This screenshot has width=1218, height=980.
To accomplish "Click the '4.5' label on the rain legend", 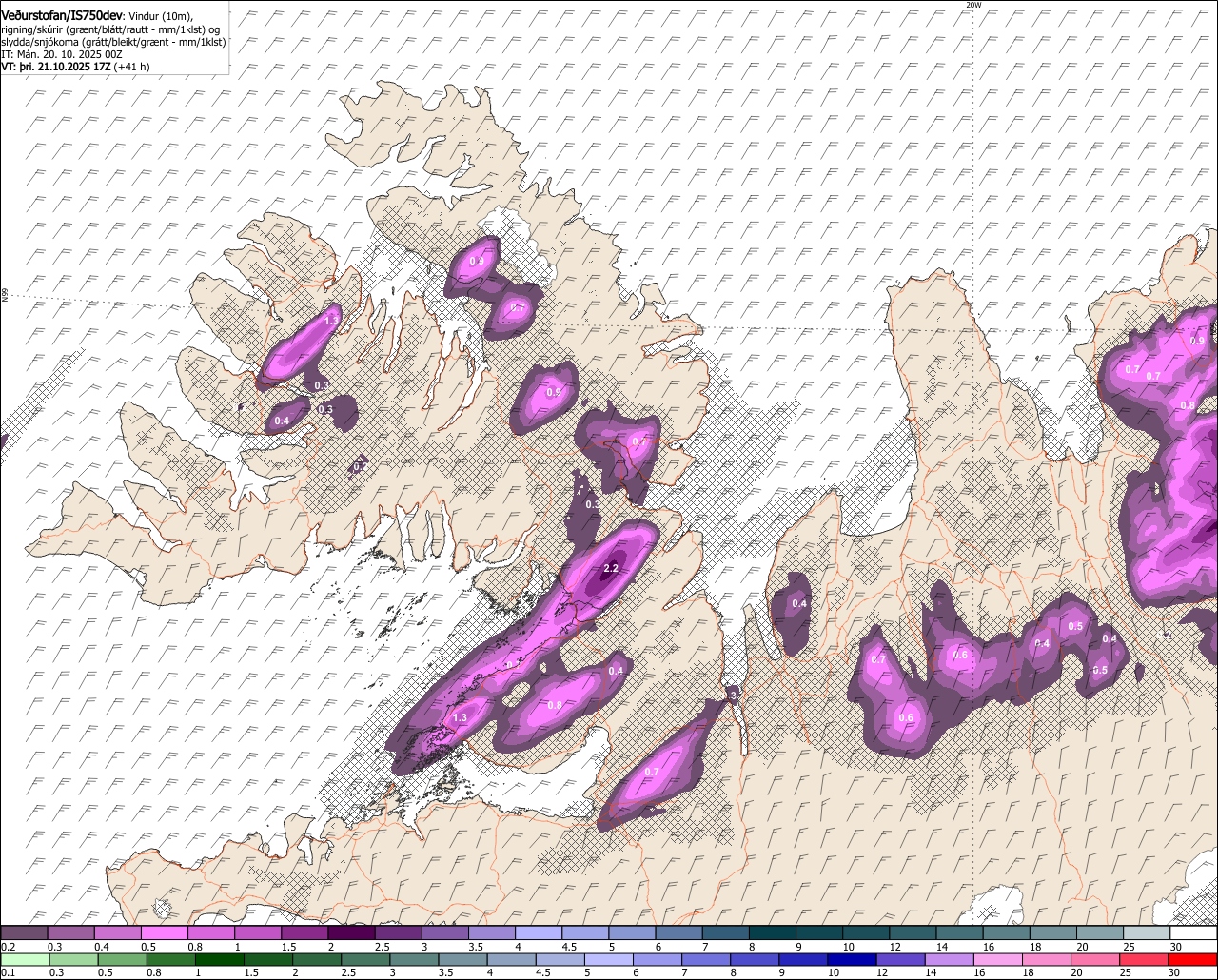I will coord(543,972).
